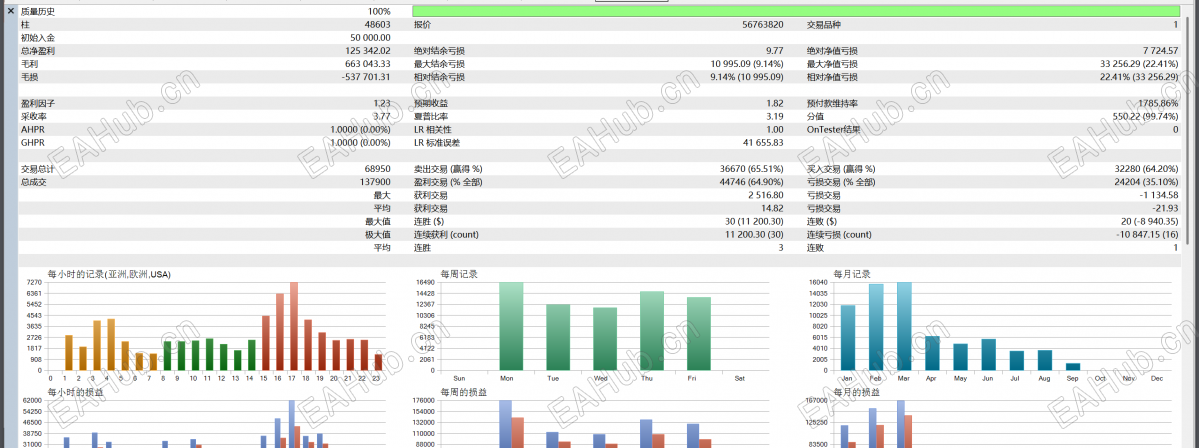Select long trades value 32280 (64.20%)
Image resolution: width=1199 pixels, height=448 pixels.
[1146, 168]
